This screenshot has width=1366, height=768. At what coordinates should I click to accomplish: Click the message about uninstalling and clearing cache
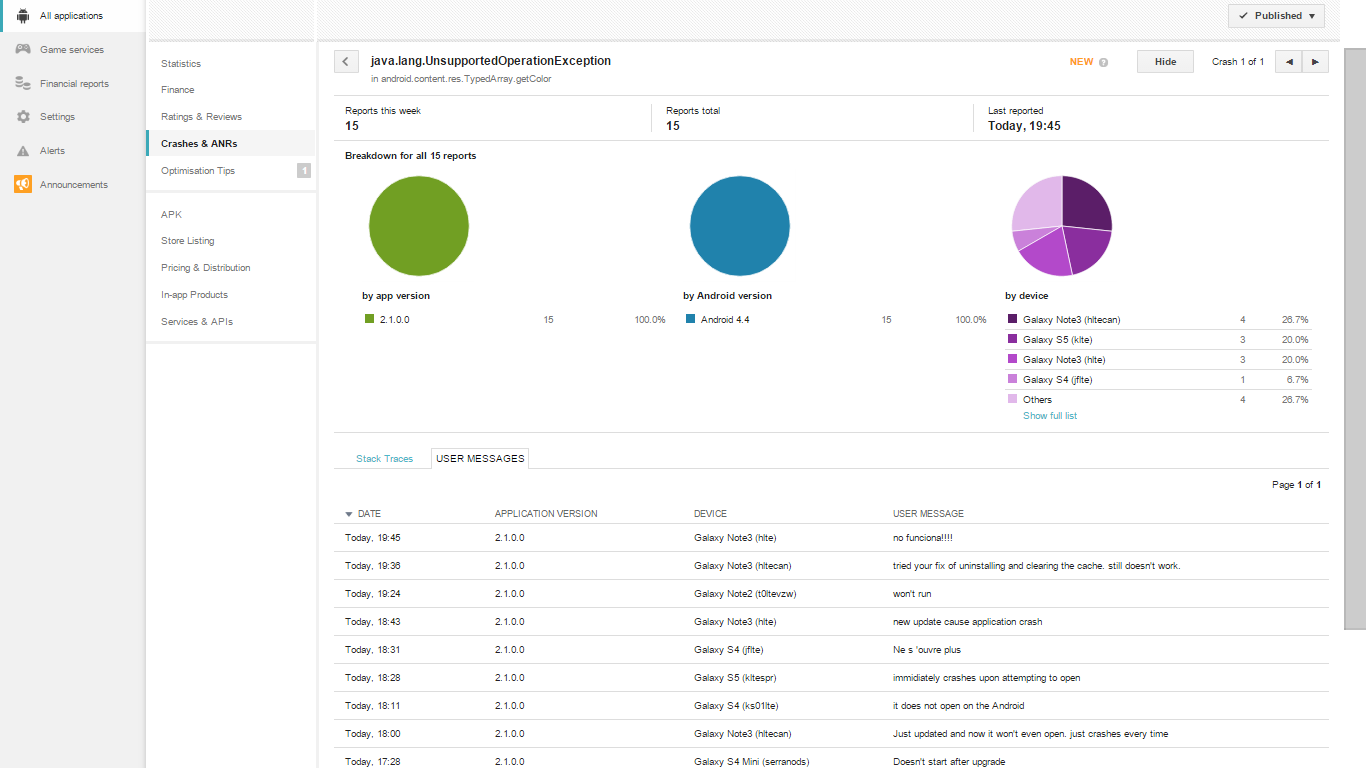(x=1037, y=566)
